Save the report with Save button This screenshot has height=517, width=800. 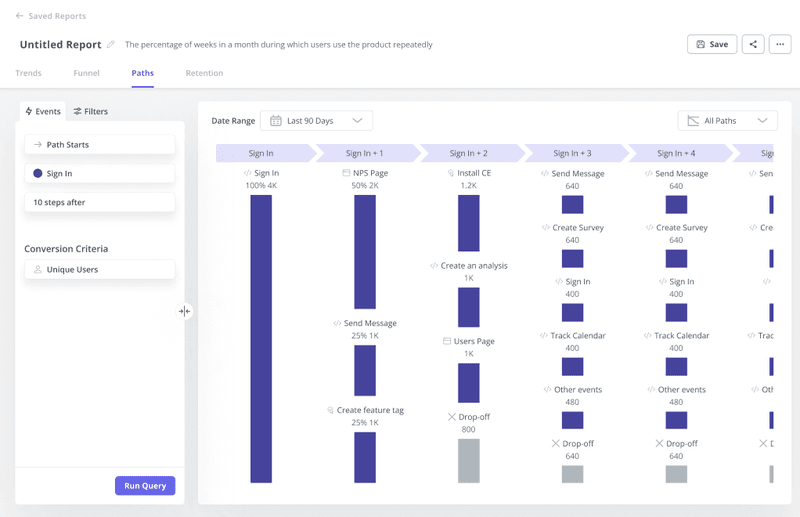coord(712,44)
